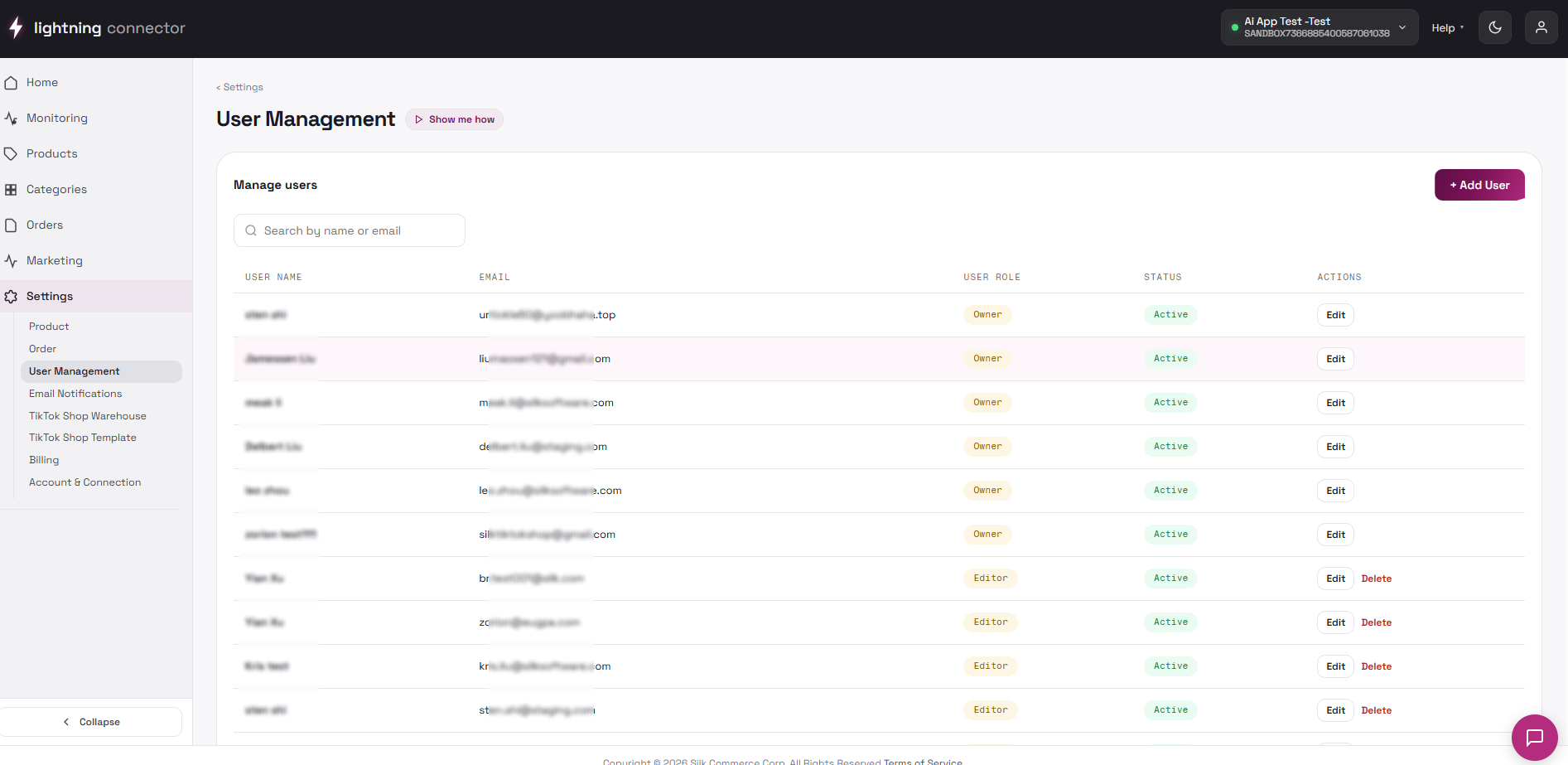Click the lightning bolt logo icon

tap(16, 27)
